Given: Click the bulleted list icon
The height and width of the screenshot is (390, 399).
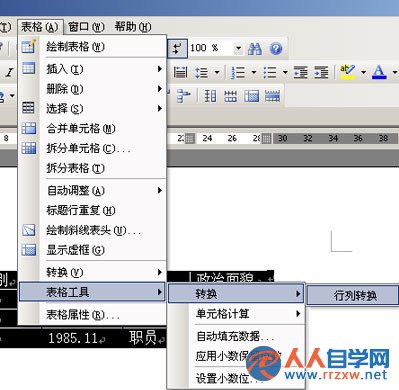Looking at the screenshot, I should [x=270, y=72].
